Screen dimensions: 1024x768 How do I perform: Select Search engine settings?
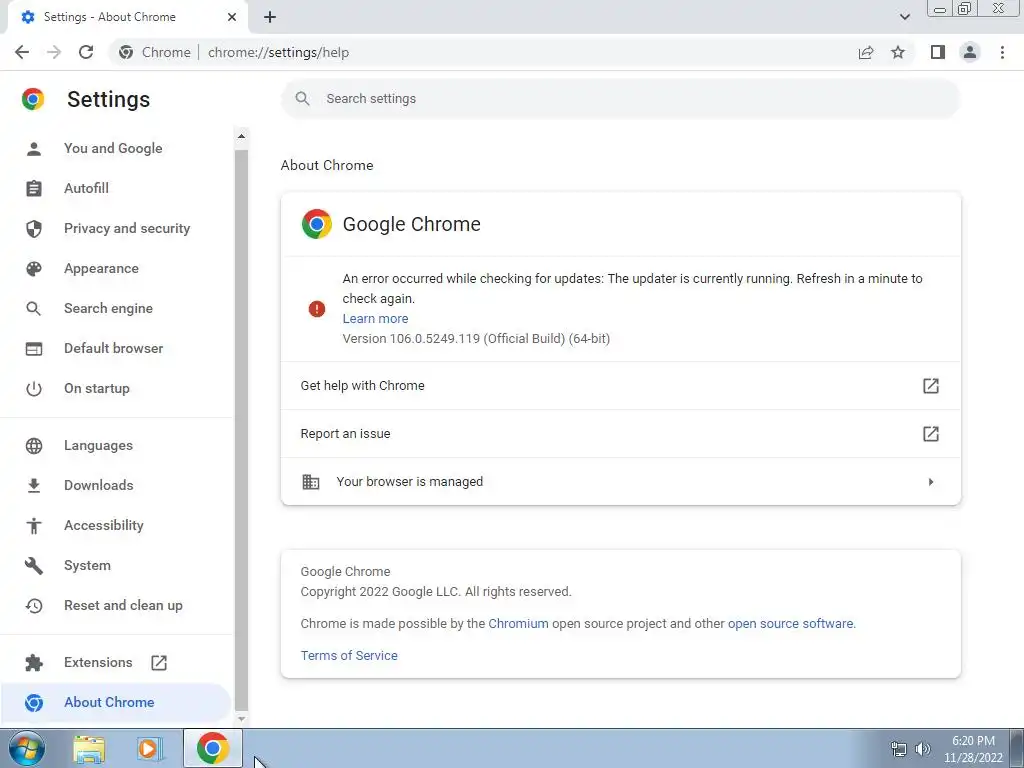(116, 308)
